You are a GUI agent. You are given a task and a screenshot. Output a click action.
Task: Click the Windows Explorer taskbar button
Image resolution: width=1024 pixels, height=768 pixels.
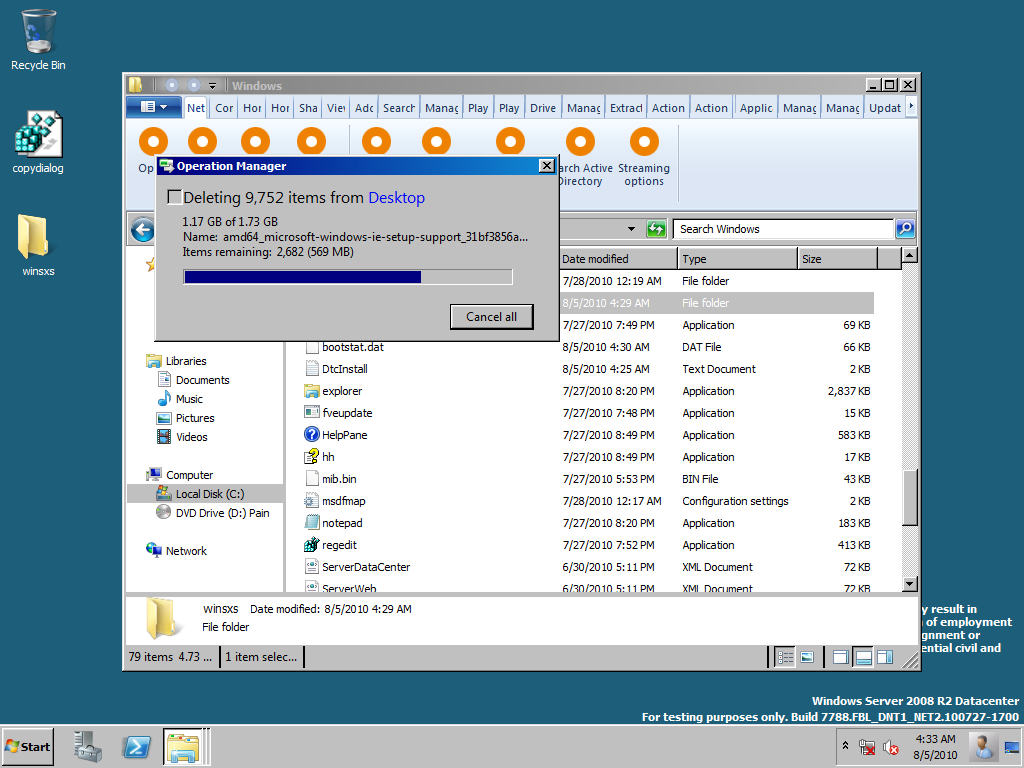coord(184,746)
